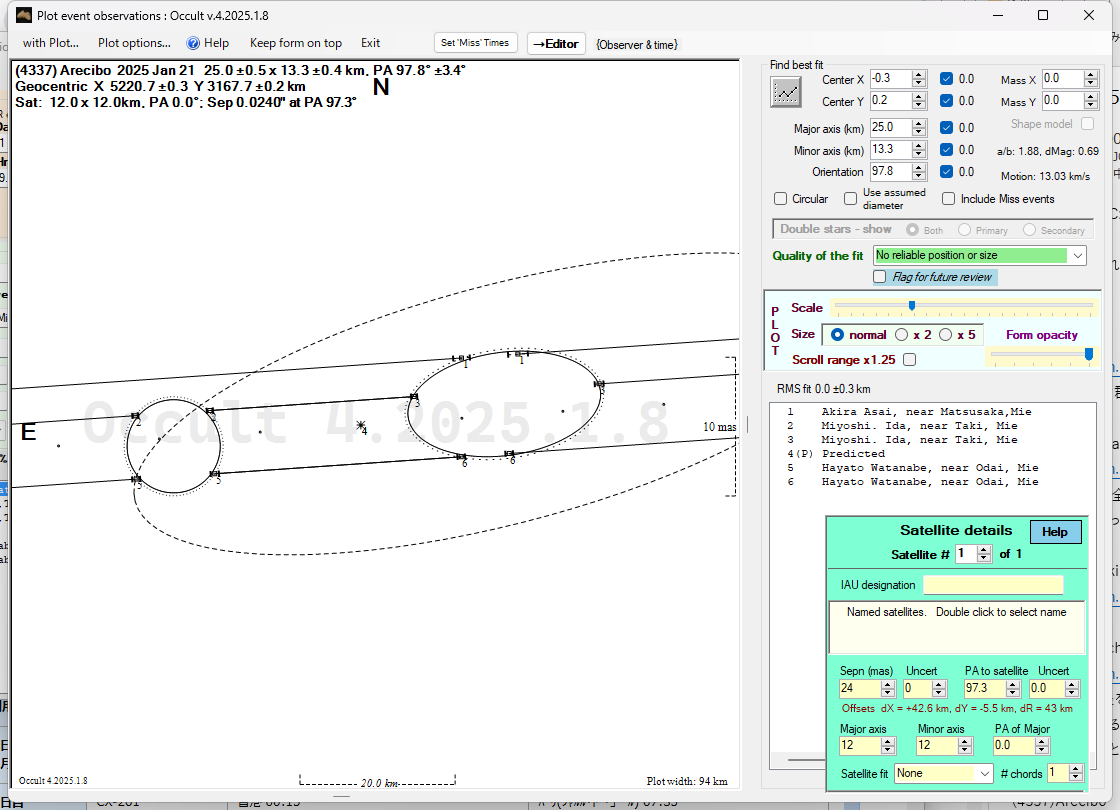Click the Set 'Miss' Times button
The image size is (1120, 810).
(x=476, y=43)
